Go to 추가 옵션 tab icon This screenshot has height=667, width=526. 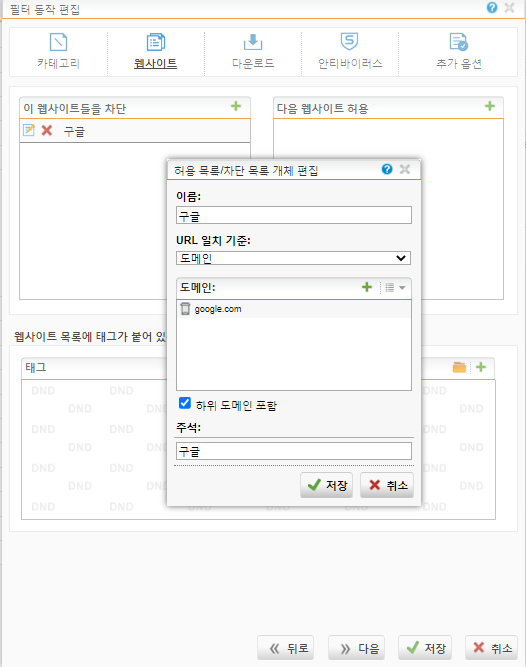tap(458, 42)
